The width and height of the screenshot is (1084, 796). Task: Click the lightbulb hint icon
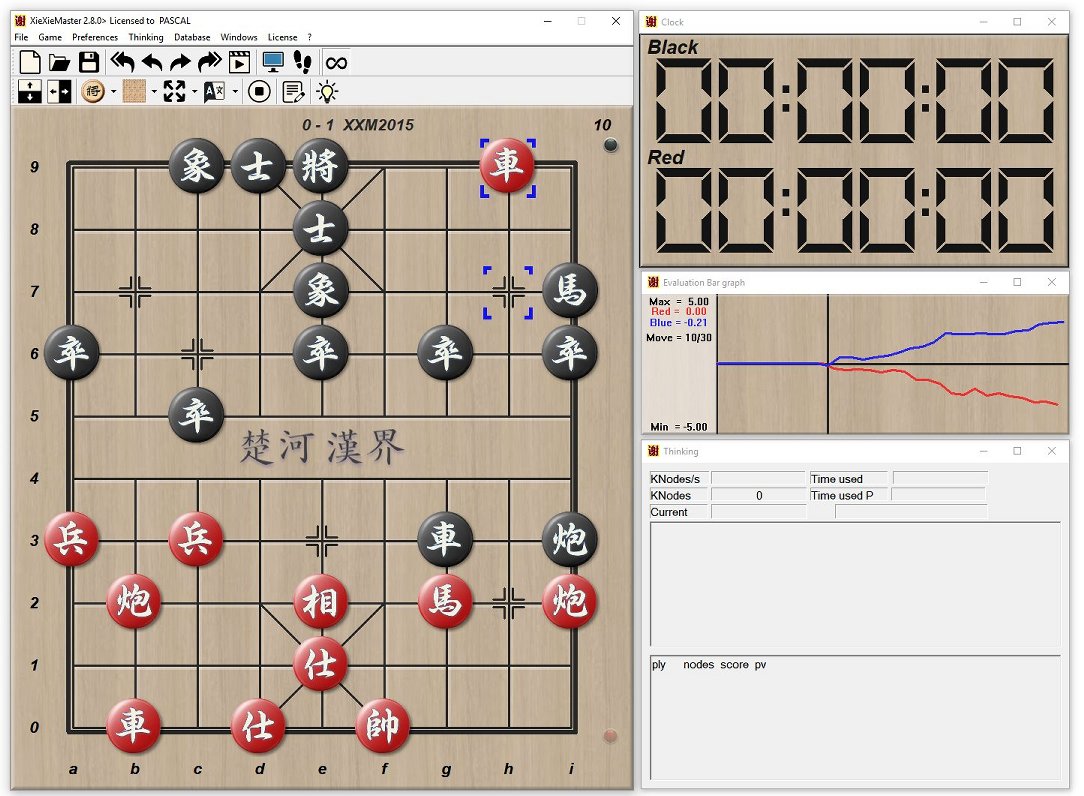pyautogui.click(x=327, y=92)
